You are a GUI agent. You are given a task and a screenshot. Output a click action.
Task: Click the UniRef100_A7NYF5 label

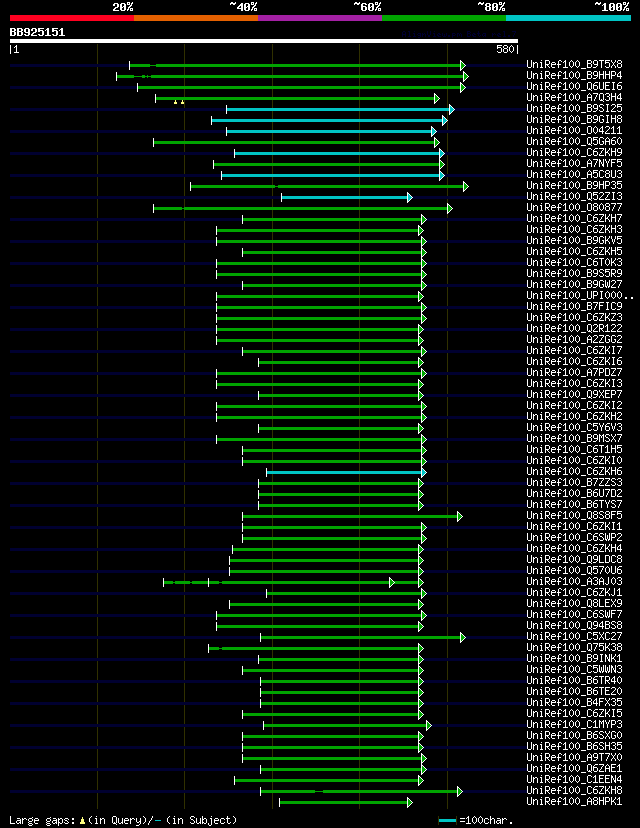pyautogui.click(x=574, y=163)
